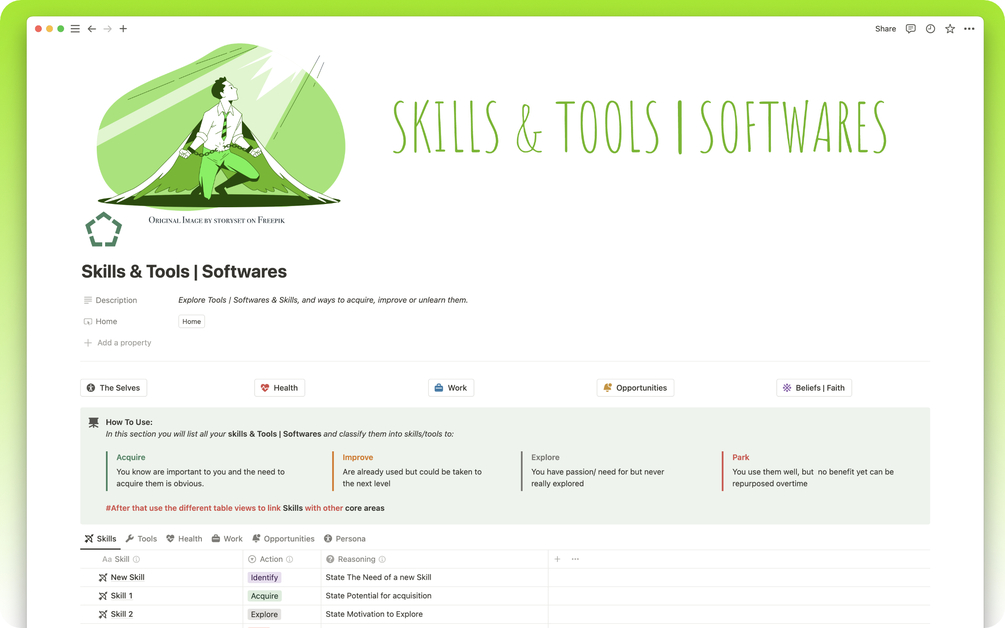Viewport: 1005px width, 628px height.
Task: Show info for the Reasoning column
Action: coord(383,559)
